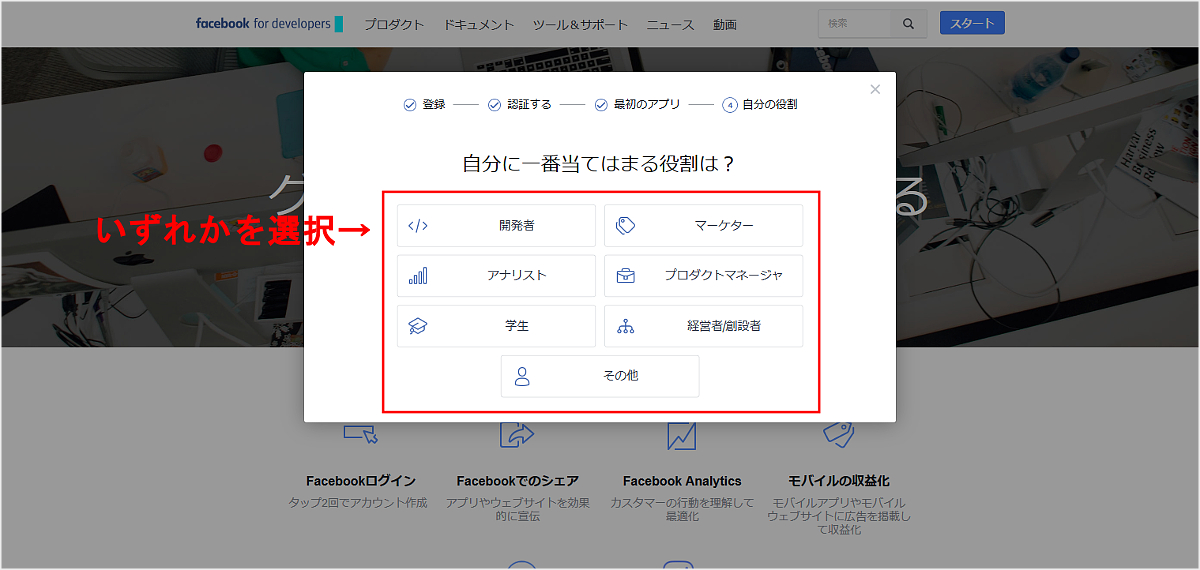Click in the 検索 search field
This screenshot has height=570, width=1200.
click(x=853, y=24)
